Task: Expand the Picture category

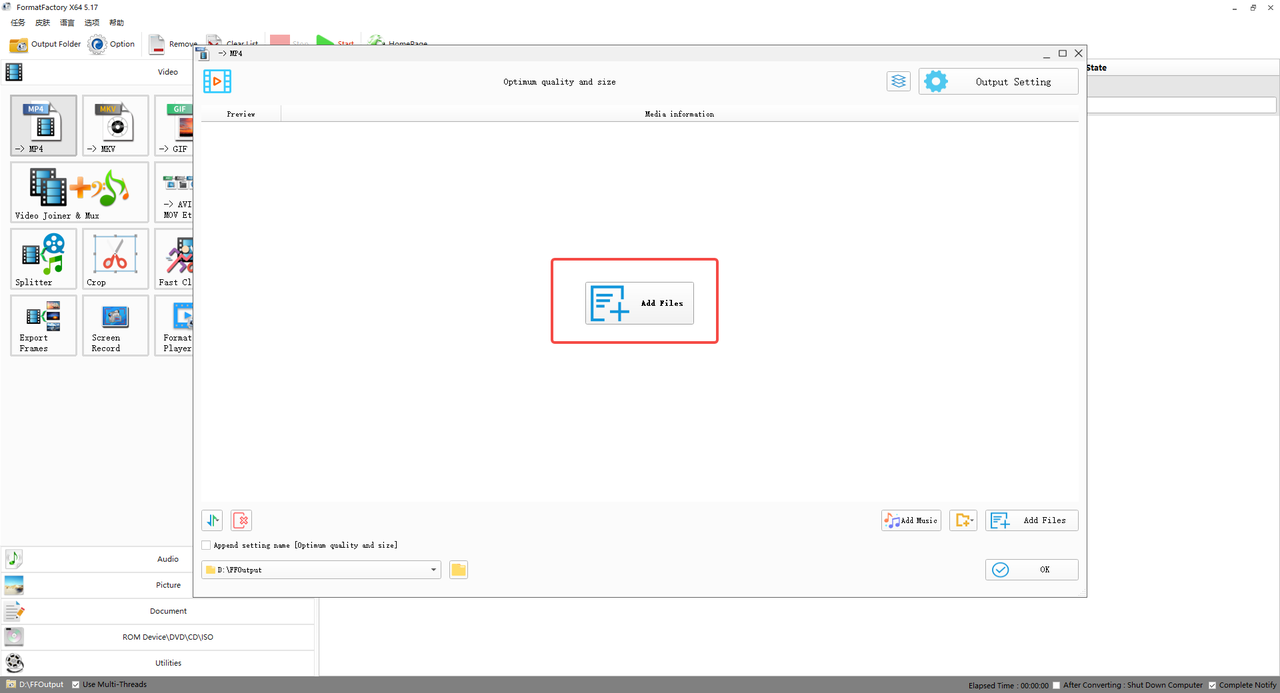Action: (158, 585)
